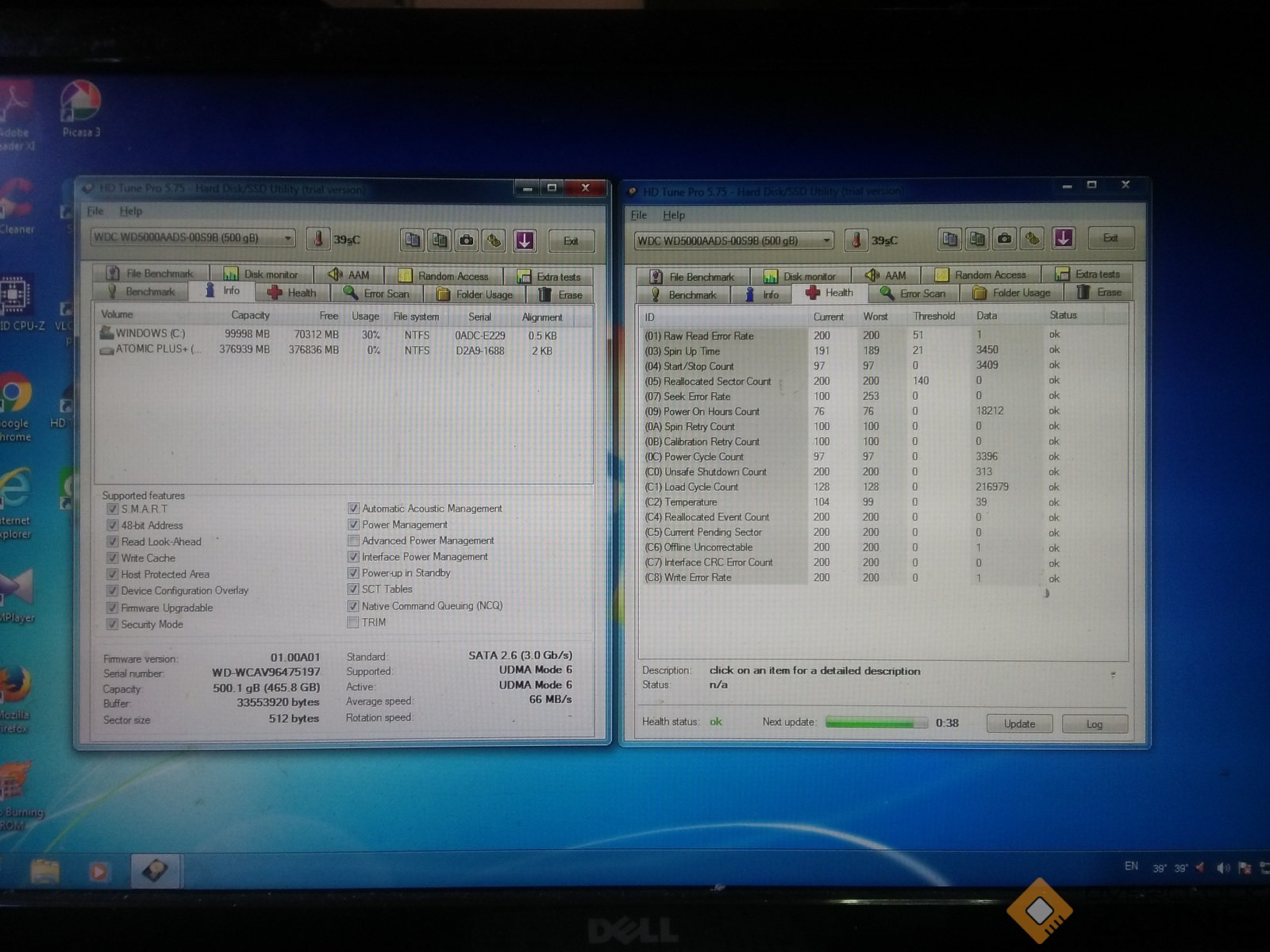Click the Log button
Screen dimensions: 1270x952
tap(1094, 724)
